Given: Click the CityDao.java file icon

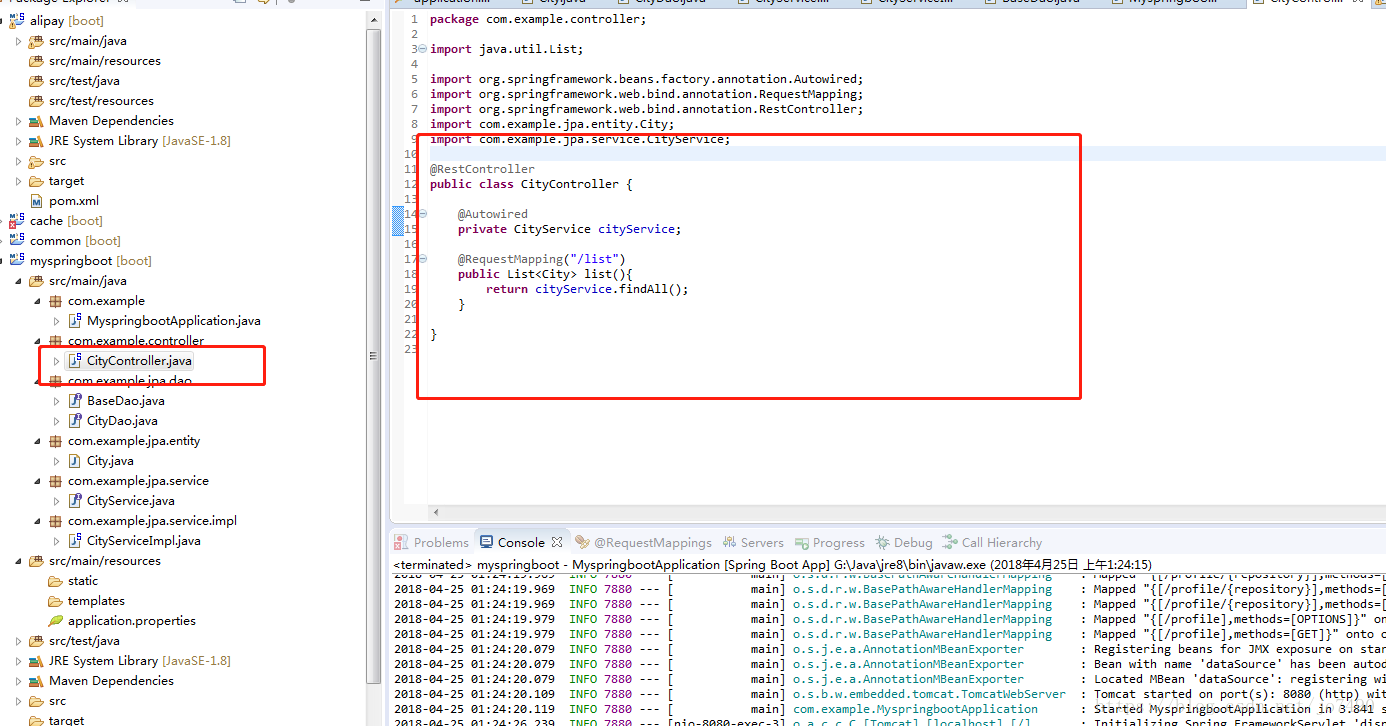Looking at the screenshot, I should pyautogui.click(x=75, y=420).
